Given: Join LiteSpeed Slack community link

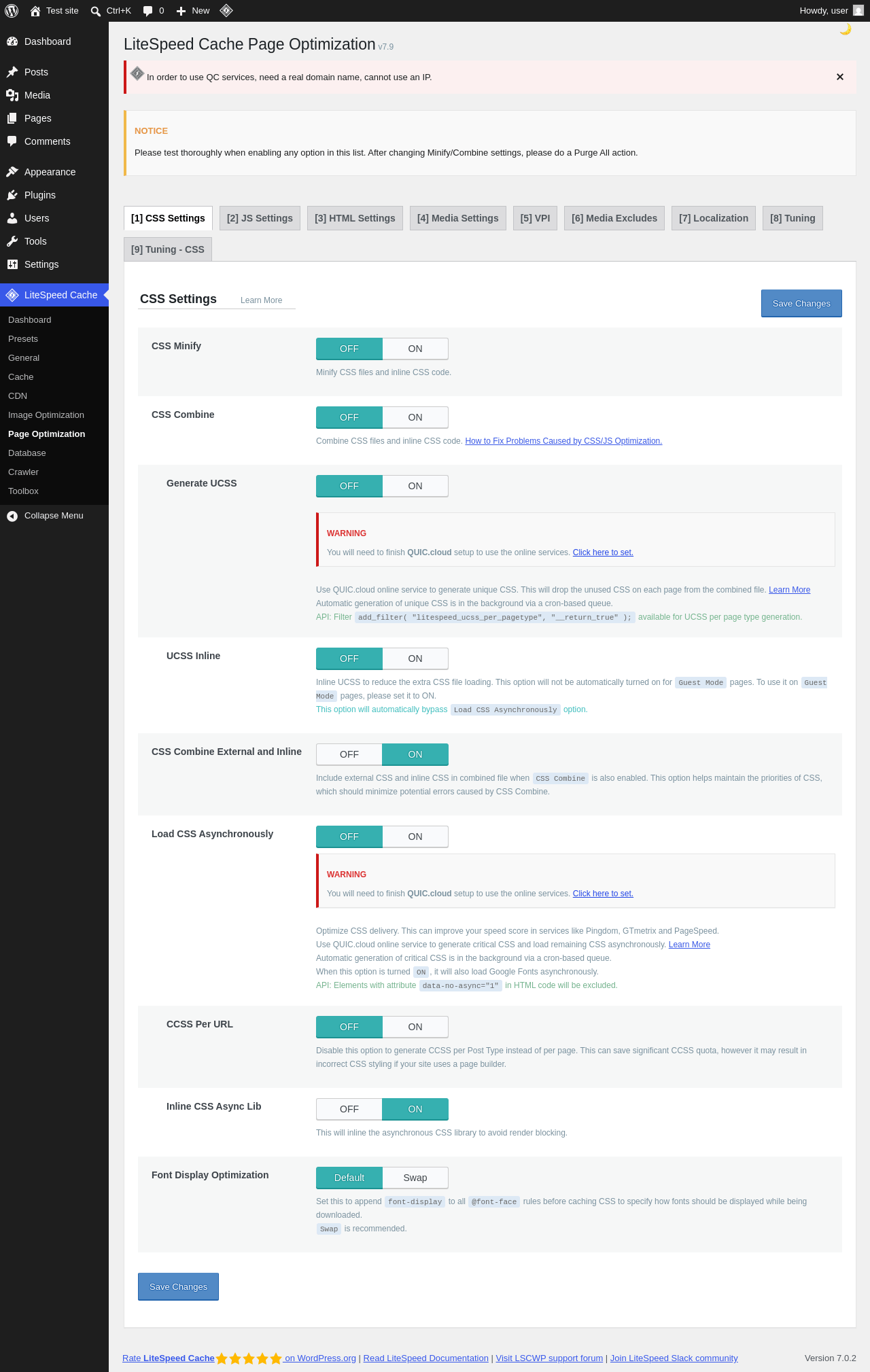Looking at the screenshot, I should coord(674,1358).
